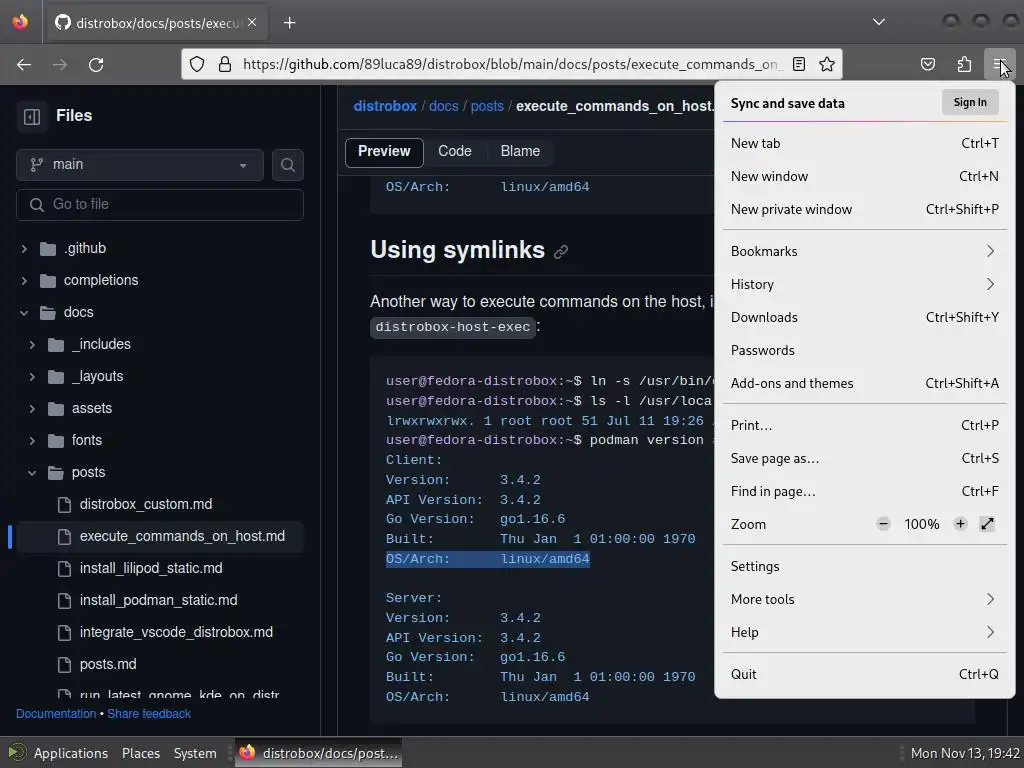Open Bookmarks submenu
The height and width of the screenshot is (768, 1024).
coord(865,251)
